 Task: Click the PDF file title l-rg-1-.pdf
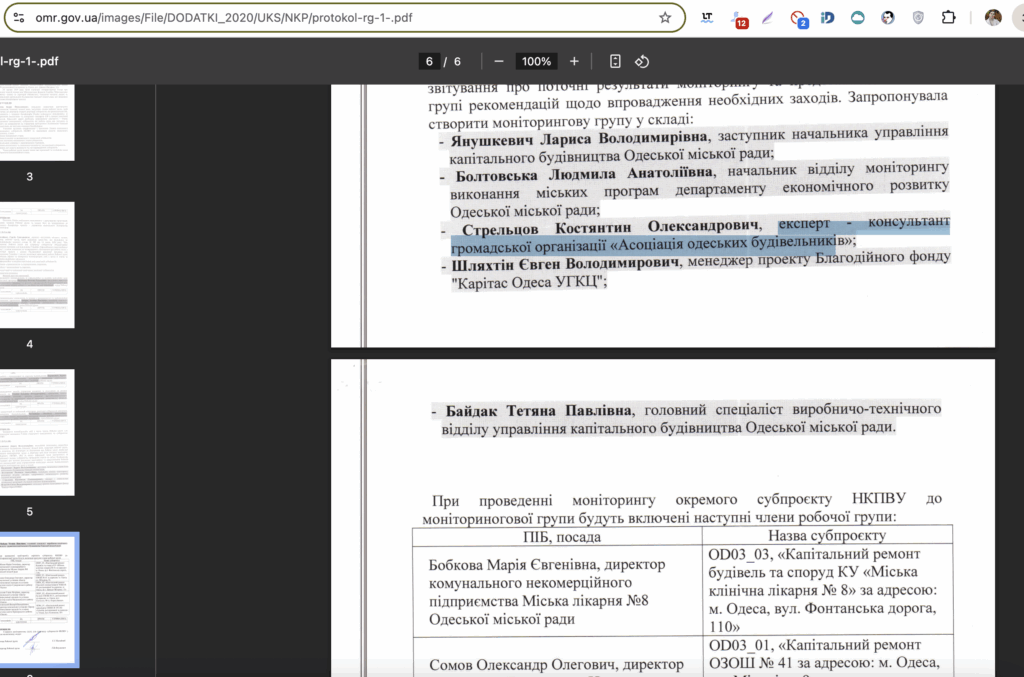(29, 61)
